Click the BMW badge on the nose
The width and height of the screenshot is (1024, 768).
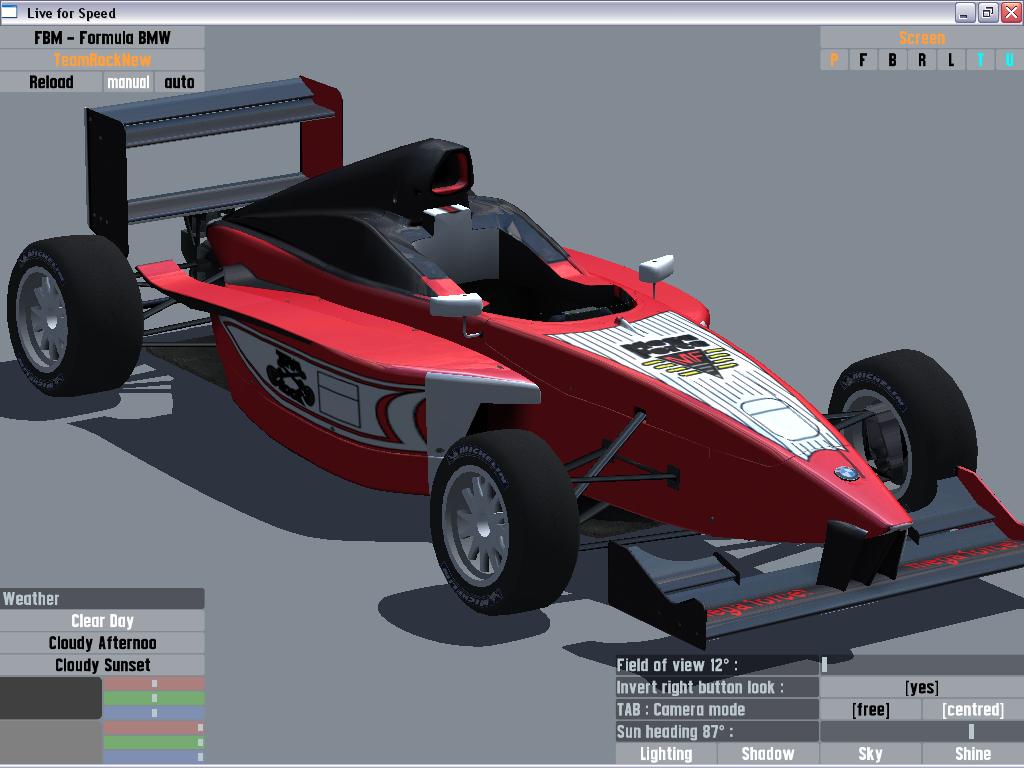pos(846,473)
